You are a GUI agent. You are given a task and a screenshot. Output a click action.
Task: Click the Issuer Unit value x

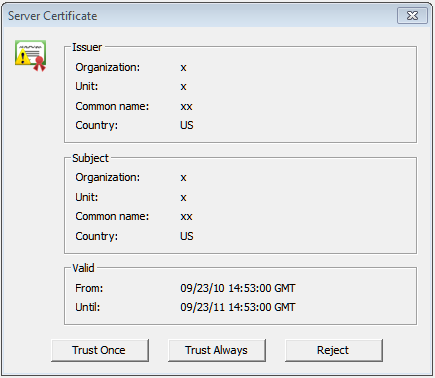(x=183, y=87)
